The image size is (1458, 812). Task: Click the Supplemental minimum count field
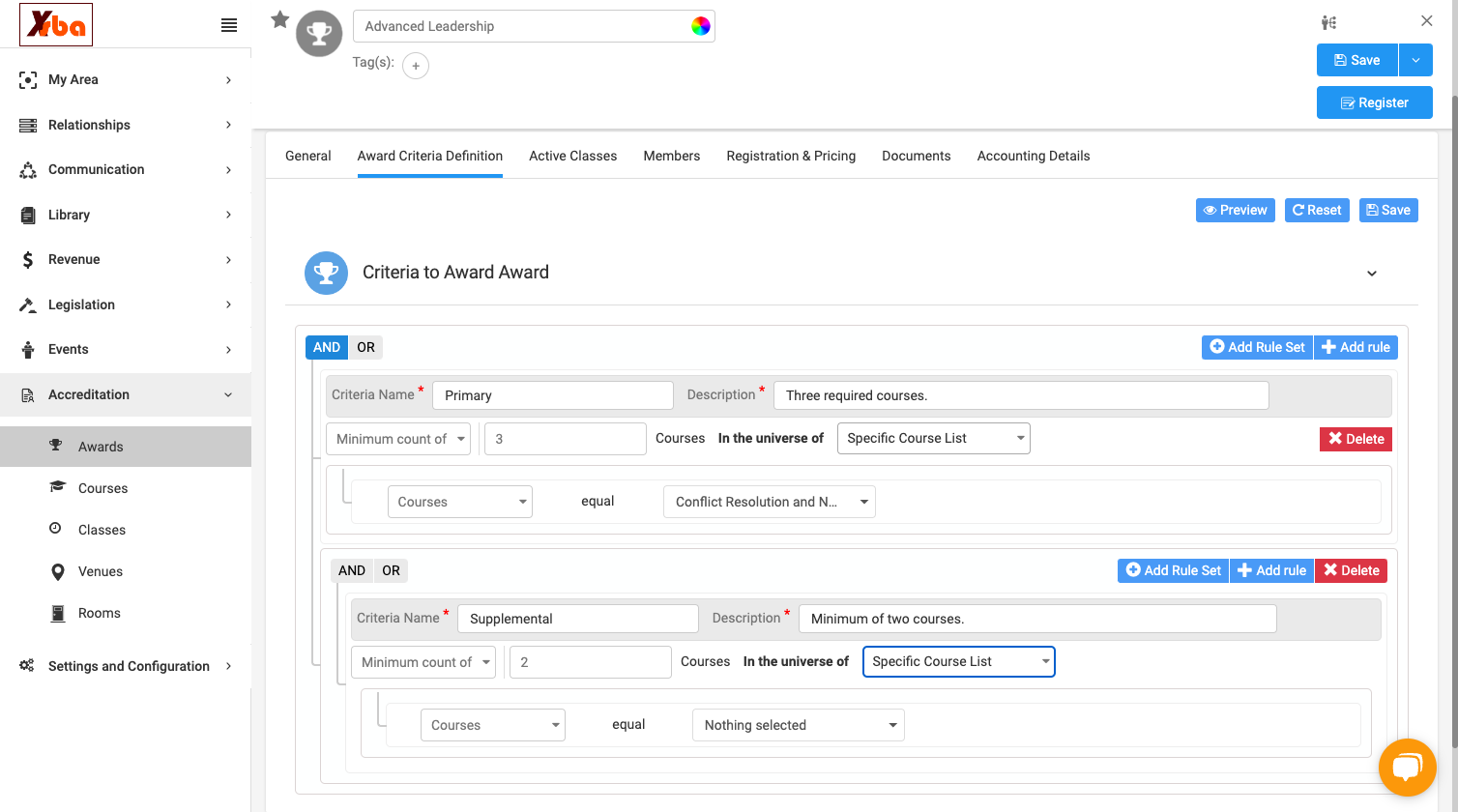591,662
